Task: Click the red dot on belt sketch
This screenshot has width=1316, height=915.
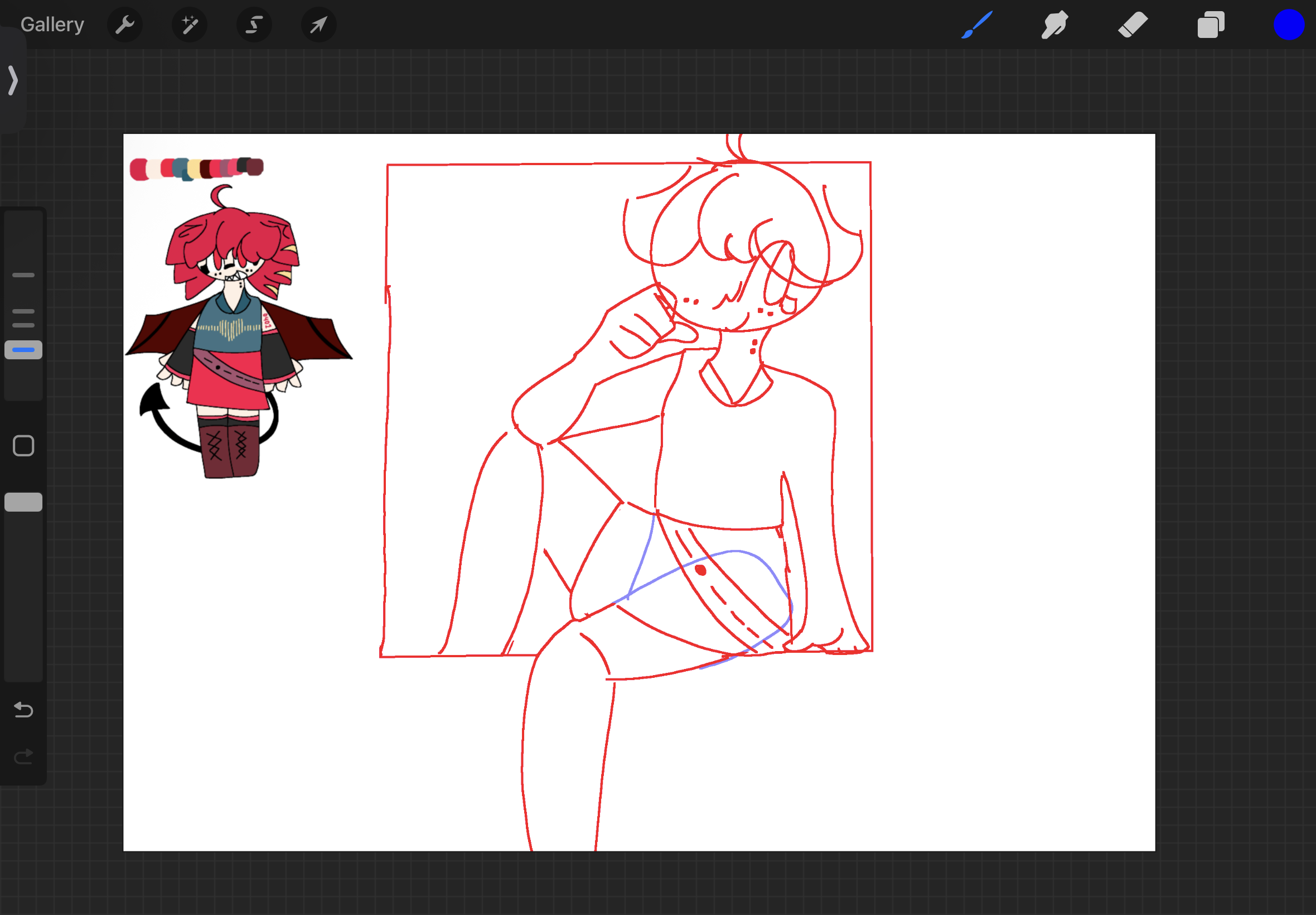Action: point(700,570)
